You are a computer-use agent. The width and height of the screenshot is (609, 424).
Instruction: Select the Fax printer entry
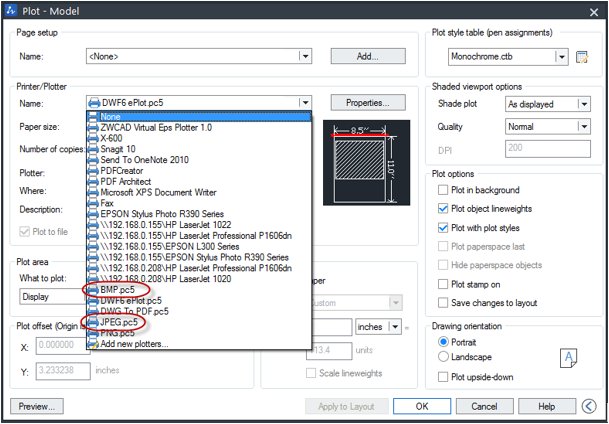coord(199,203)
